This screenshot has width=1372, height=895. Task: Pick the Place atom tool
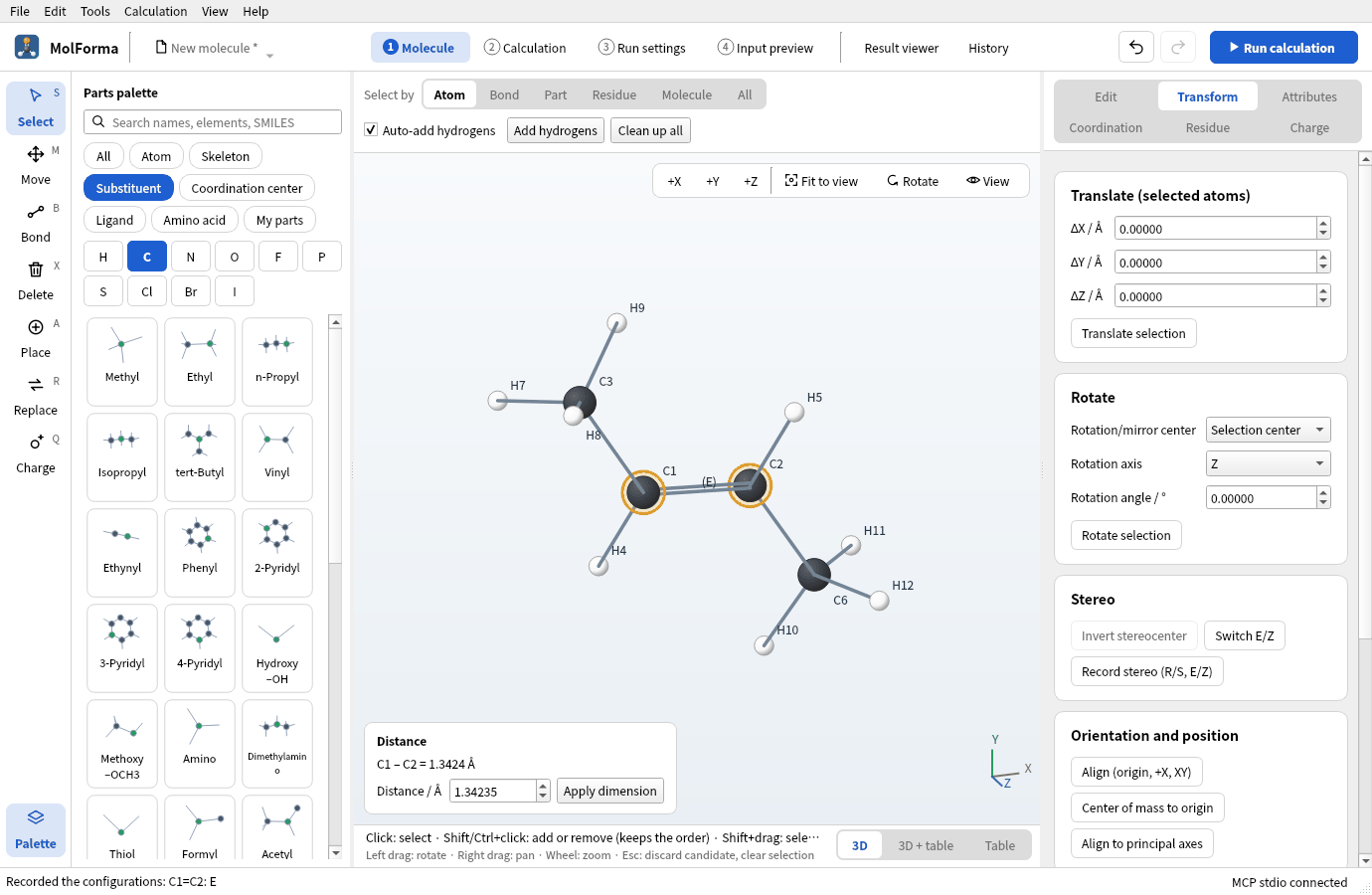pyautogui.click(x=36, y=338)
